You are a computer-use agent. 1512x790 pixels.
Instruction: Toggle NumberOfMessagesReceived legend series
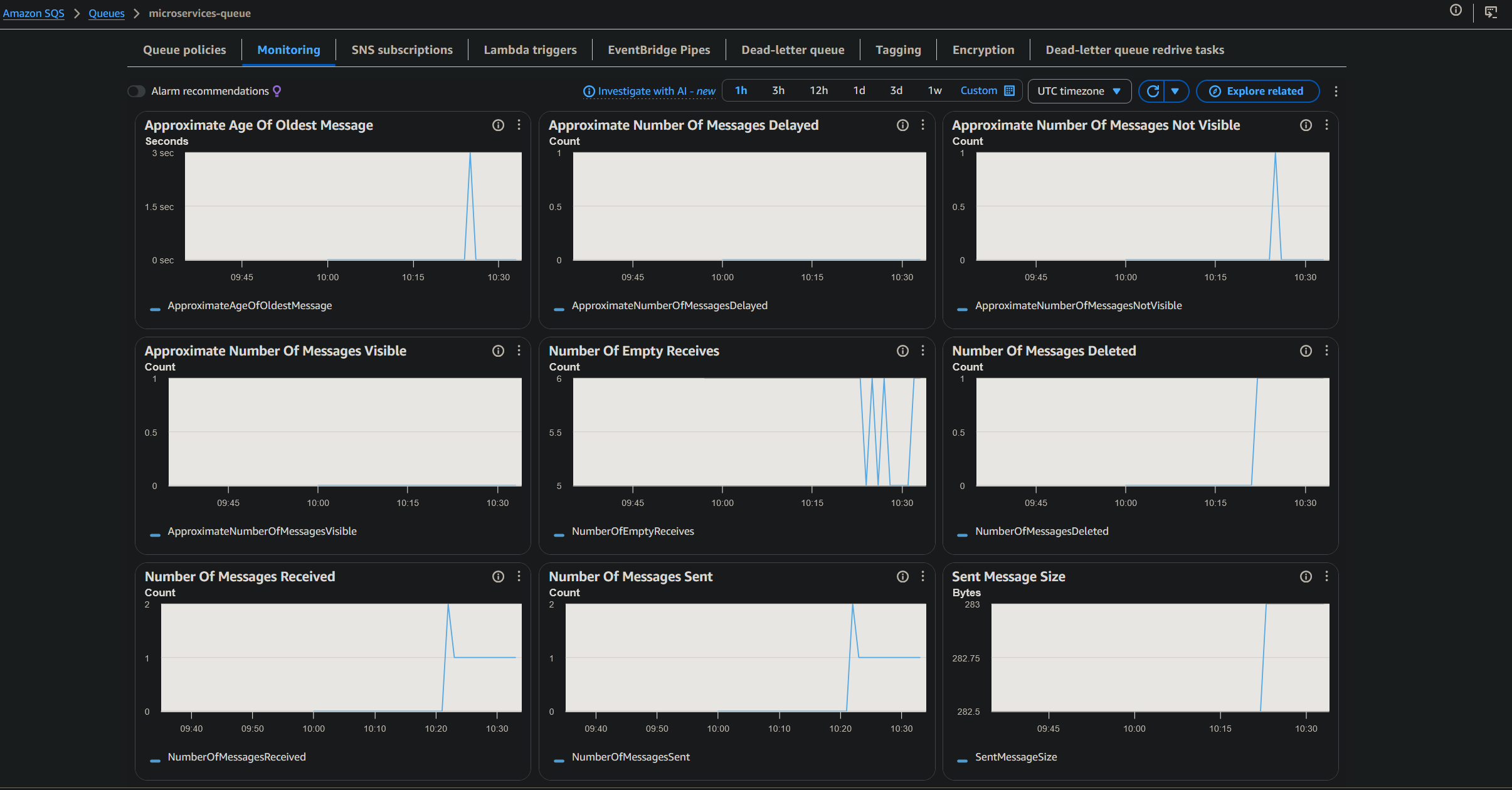pos(228,757)
